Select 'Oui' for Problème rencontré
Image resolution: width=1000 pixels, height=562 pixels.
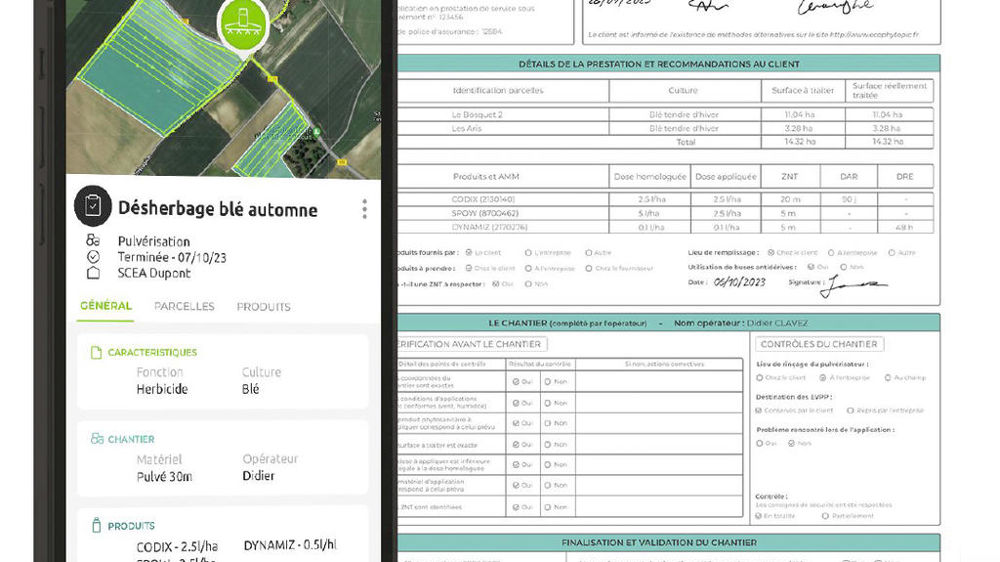click(761, 443)
